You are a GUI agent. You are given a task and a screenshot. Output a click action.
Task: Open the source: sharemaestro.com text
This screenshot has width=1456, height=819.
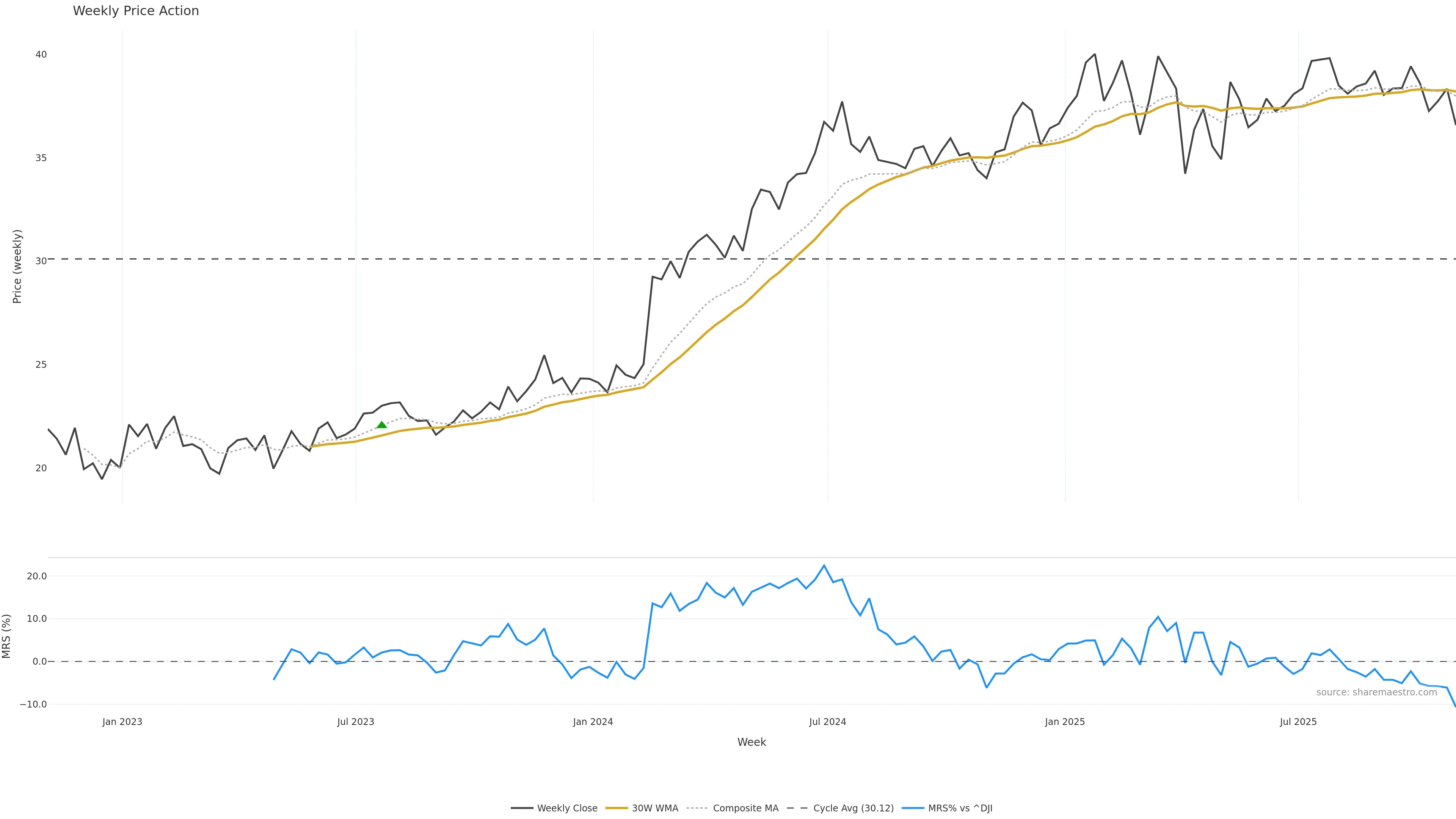click(x=1376, y=692)
